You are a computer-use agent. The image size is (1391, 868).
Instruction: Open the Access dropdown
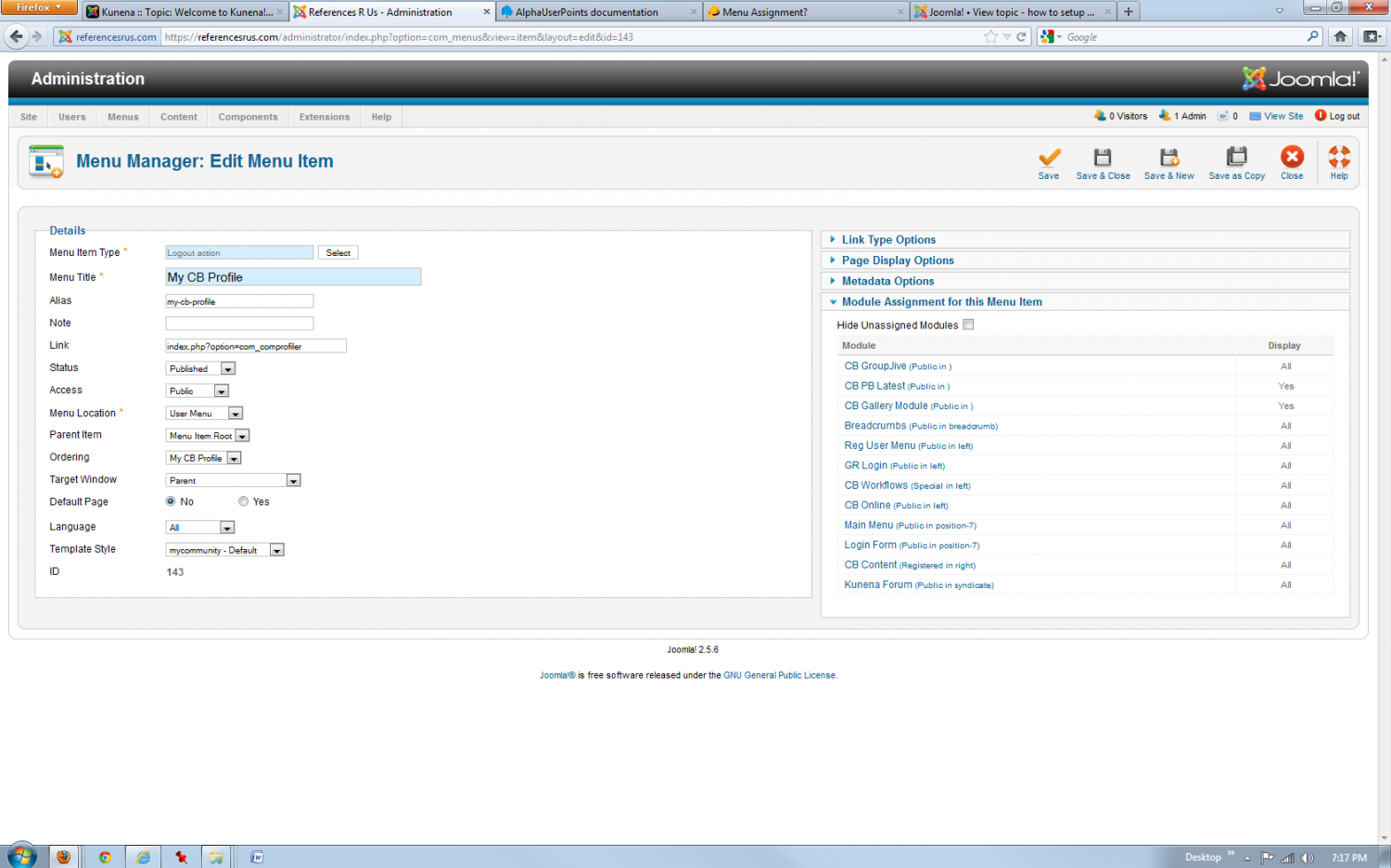tap(197, 390)
